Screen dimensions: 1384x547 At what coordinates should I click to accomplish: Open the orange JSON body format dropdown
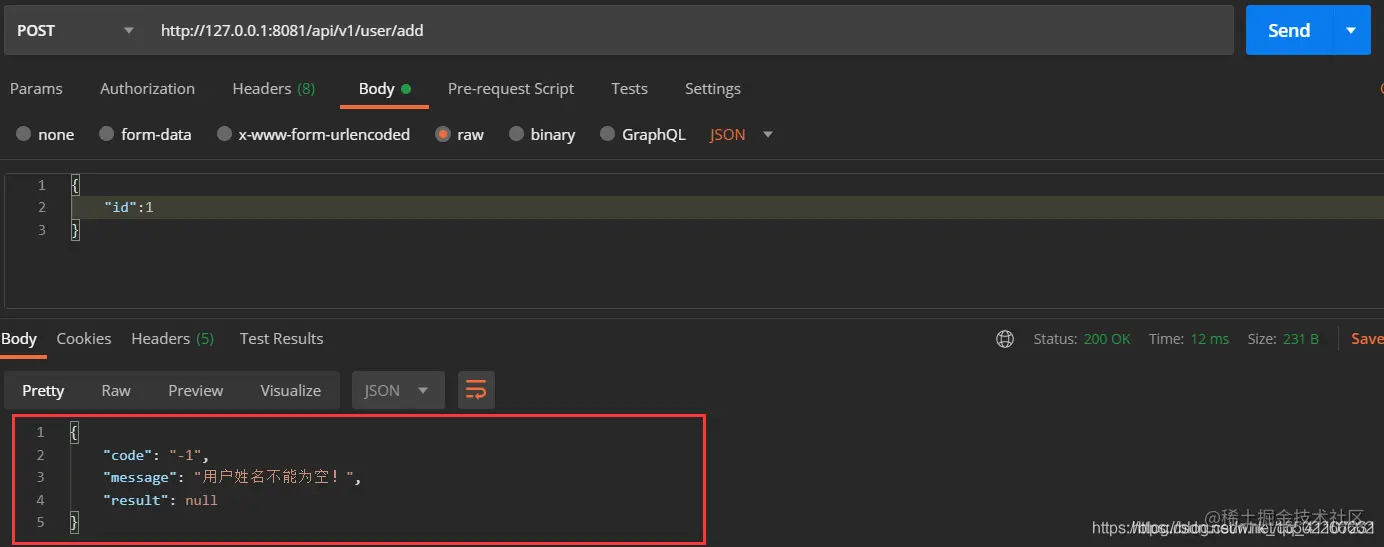click(741, 134)
